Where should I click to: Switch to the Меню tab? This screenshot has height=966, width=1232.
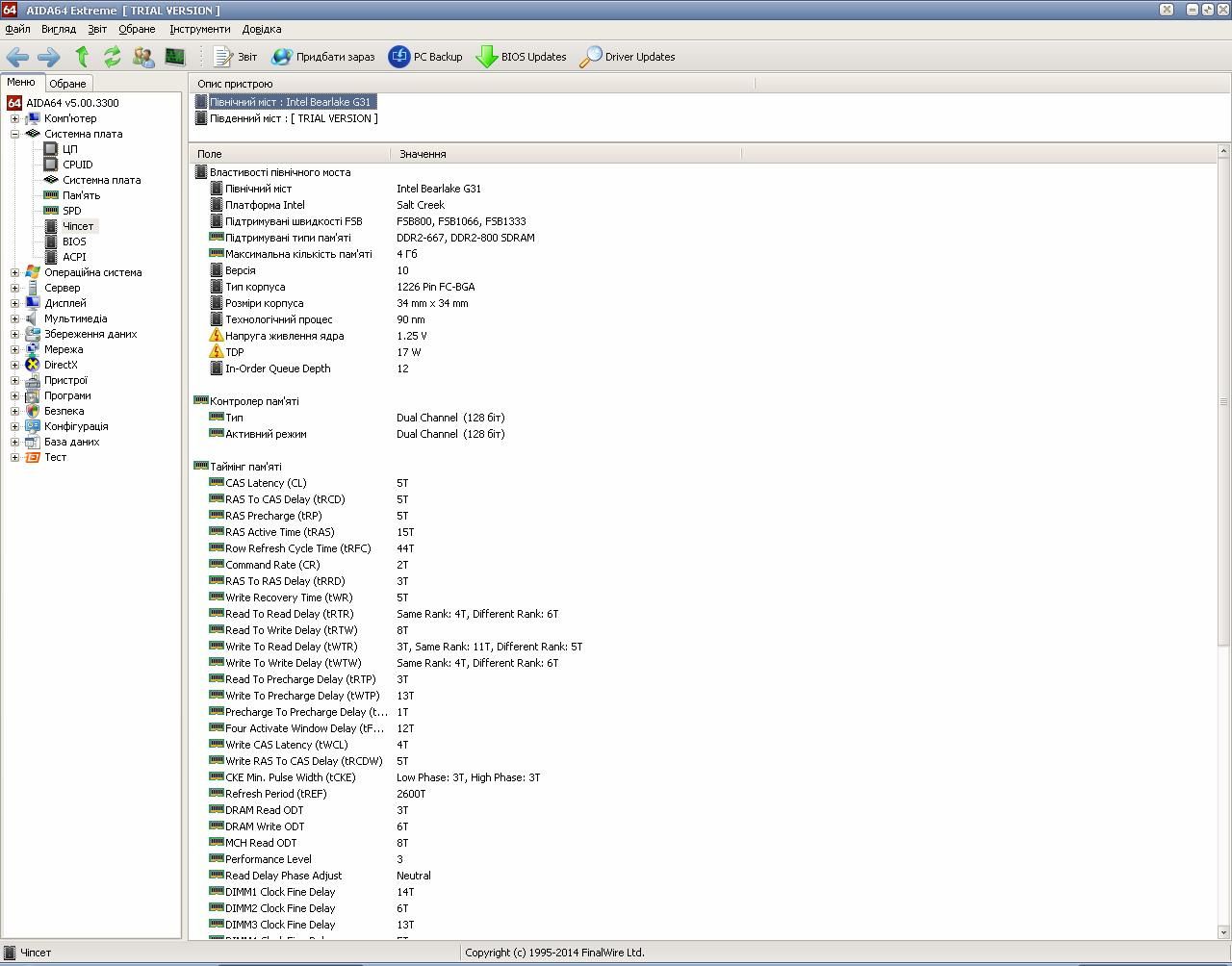pos(20,83)
